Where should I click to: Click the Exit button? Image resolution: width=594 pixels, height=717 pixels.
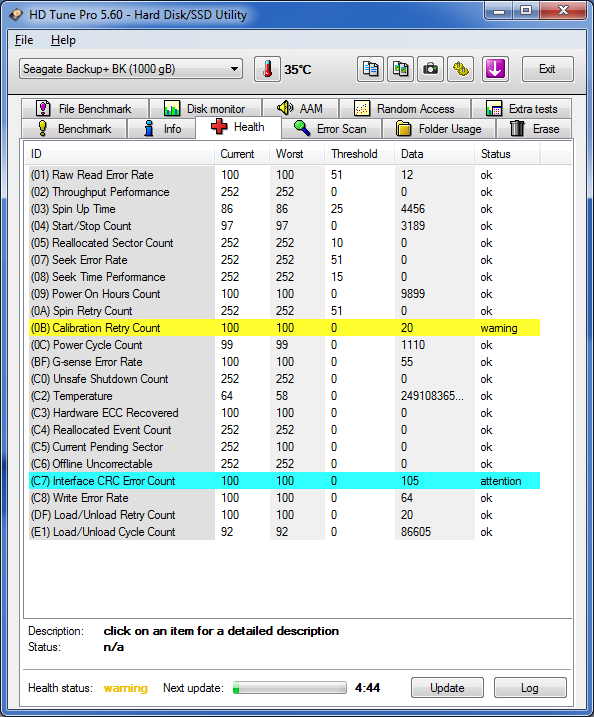pos(547,69)
